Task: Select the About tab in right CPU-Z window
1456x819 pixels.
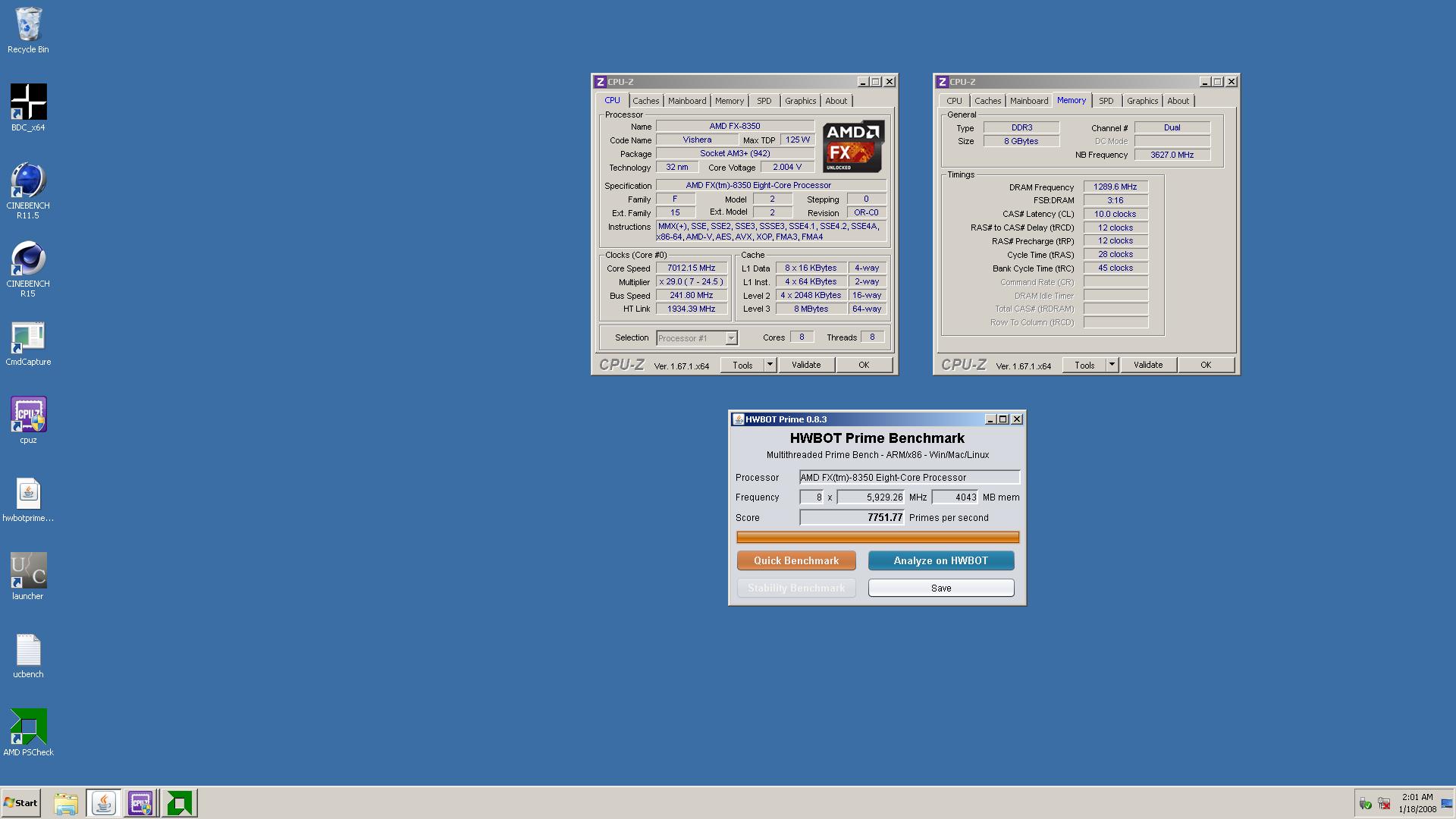Action: click(1178, 101)
